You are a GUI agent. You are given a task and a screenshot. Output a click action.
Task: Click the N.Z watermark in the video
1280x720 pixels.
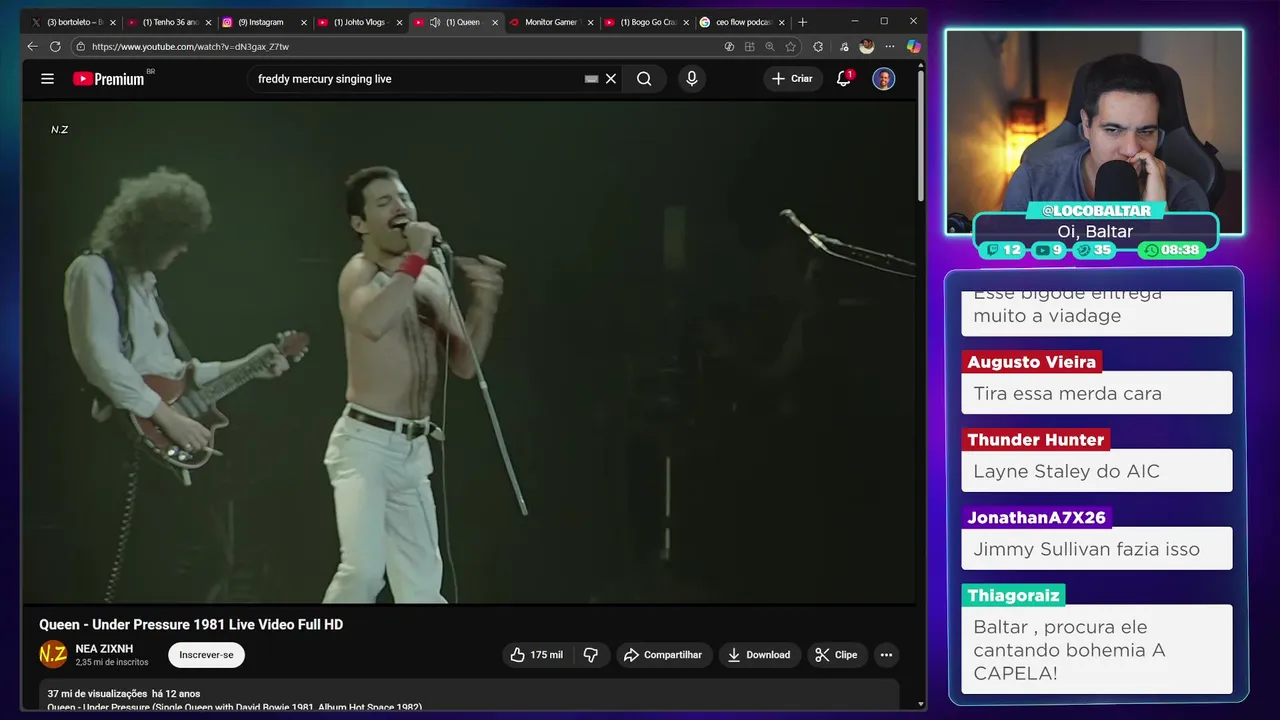(60, 130)
